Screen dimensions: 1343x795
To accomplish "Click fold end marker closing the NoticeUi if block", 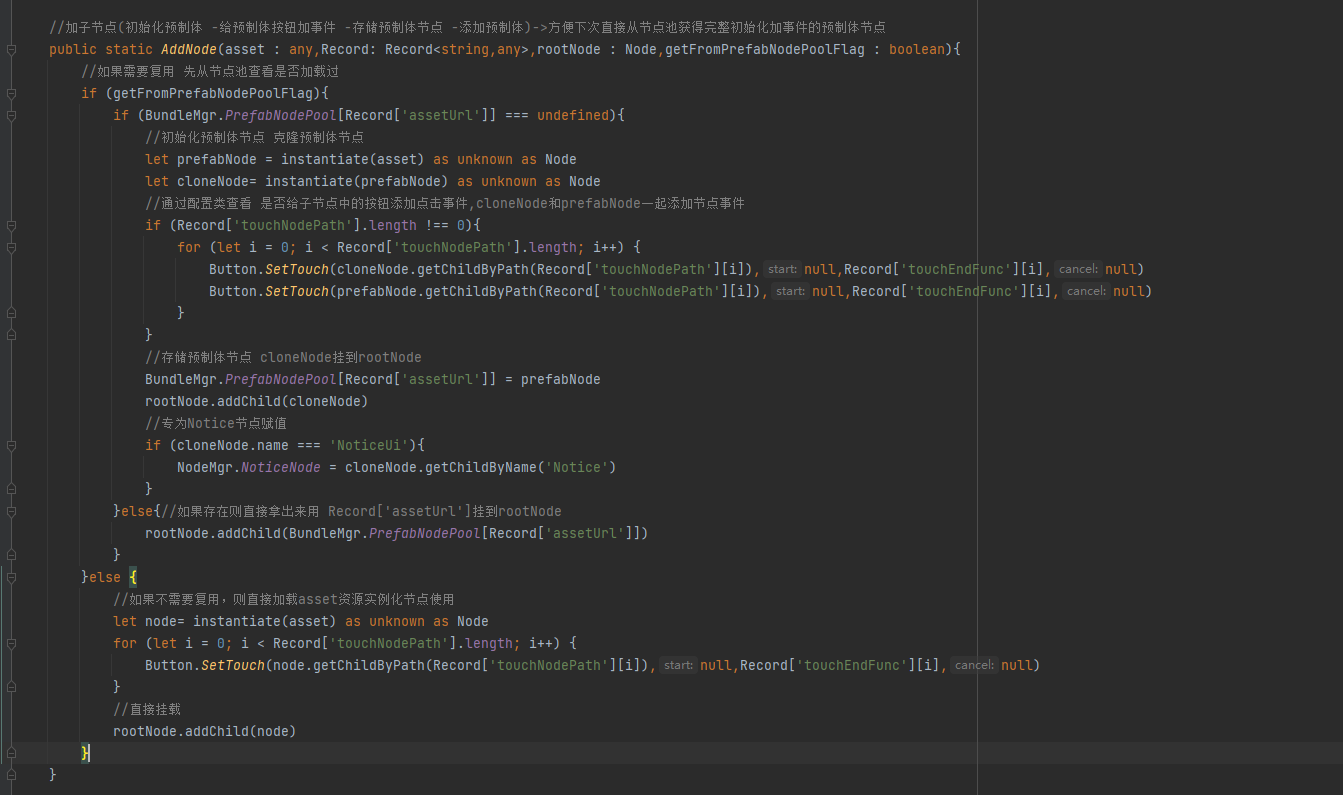I will click(11, 489).
